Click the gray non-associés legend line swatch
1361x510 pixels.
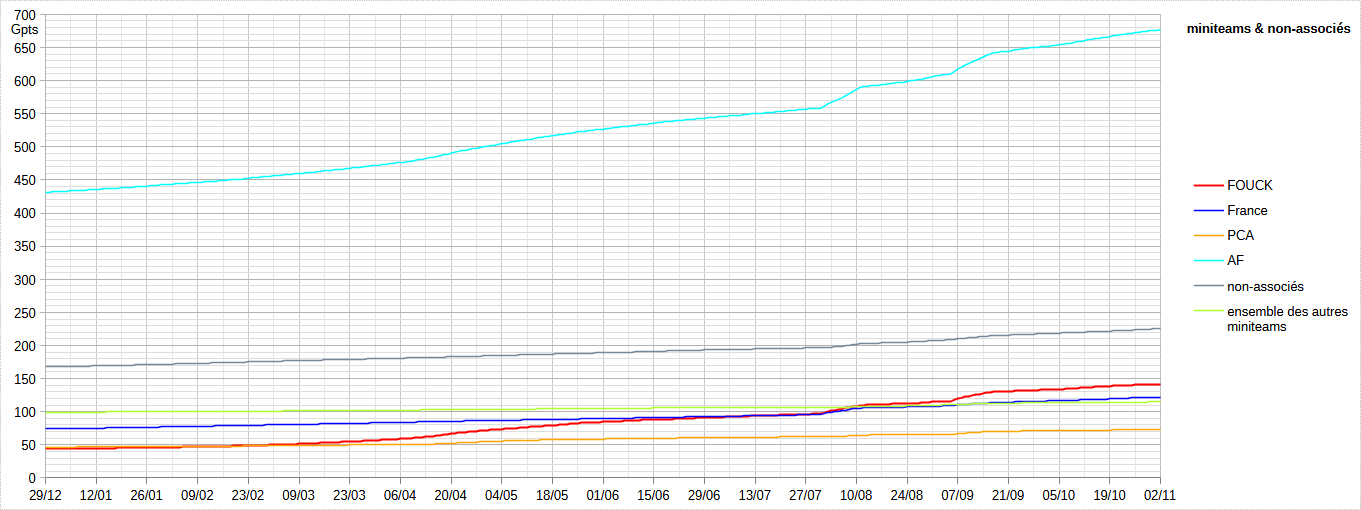click(x=1208, y=287)
